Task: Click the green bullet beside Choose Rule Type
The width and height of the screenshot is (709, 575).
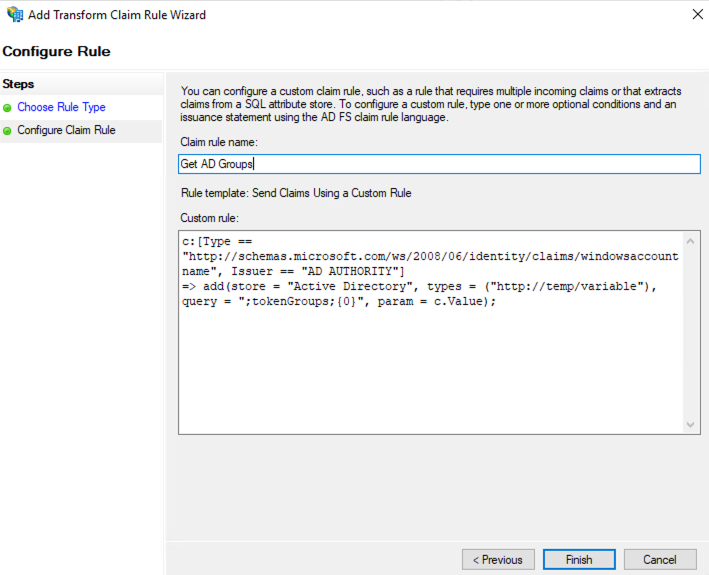Action: 7,108
